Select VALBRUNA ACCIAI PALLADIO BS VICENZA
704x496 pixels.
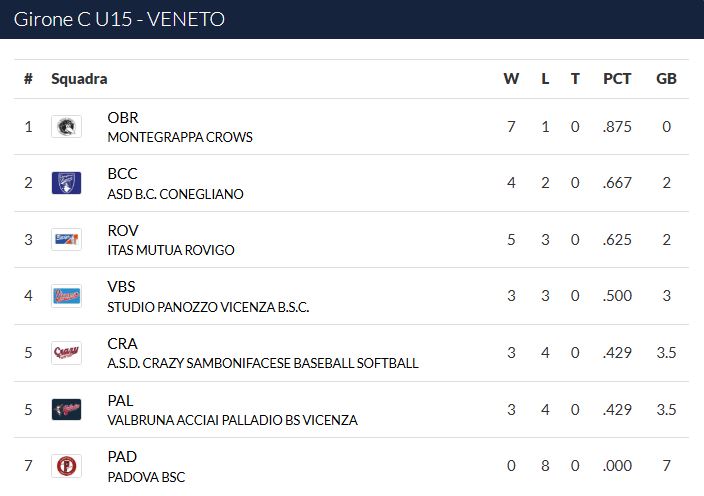click(x=233, y=420)
